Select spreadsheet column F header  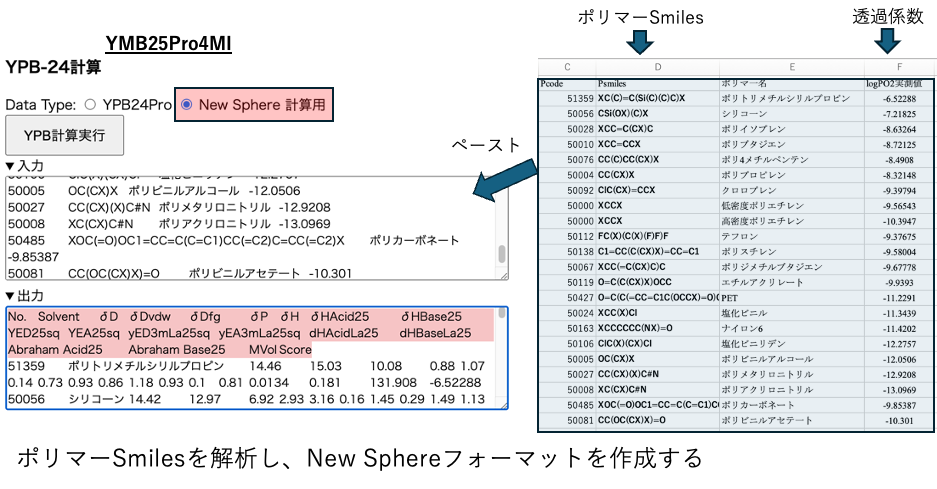click(899, 67)
